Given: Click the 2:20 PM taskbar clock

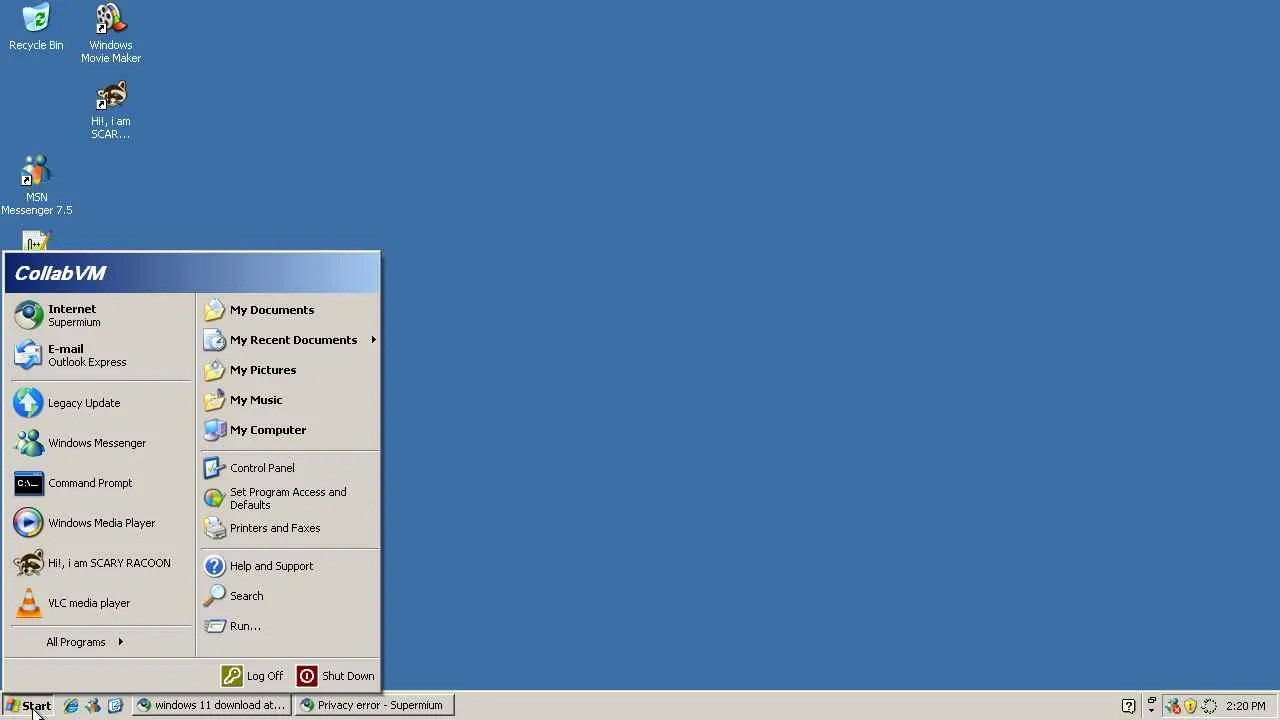Looking at the screenshot, I should pos(1245,706).
